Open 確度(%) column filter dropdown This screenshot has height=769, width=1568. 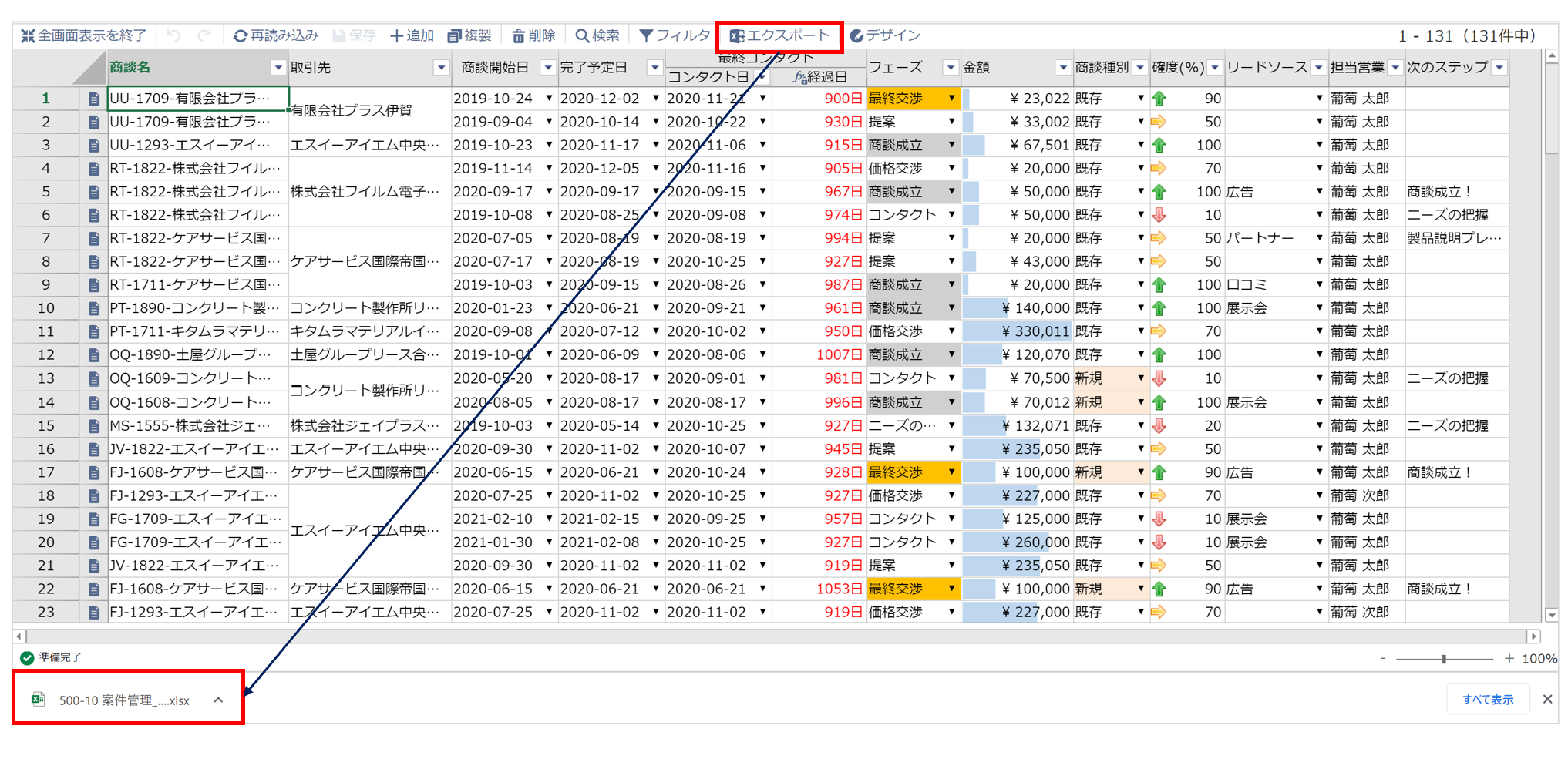coord(1215,68)
